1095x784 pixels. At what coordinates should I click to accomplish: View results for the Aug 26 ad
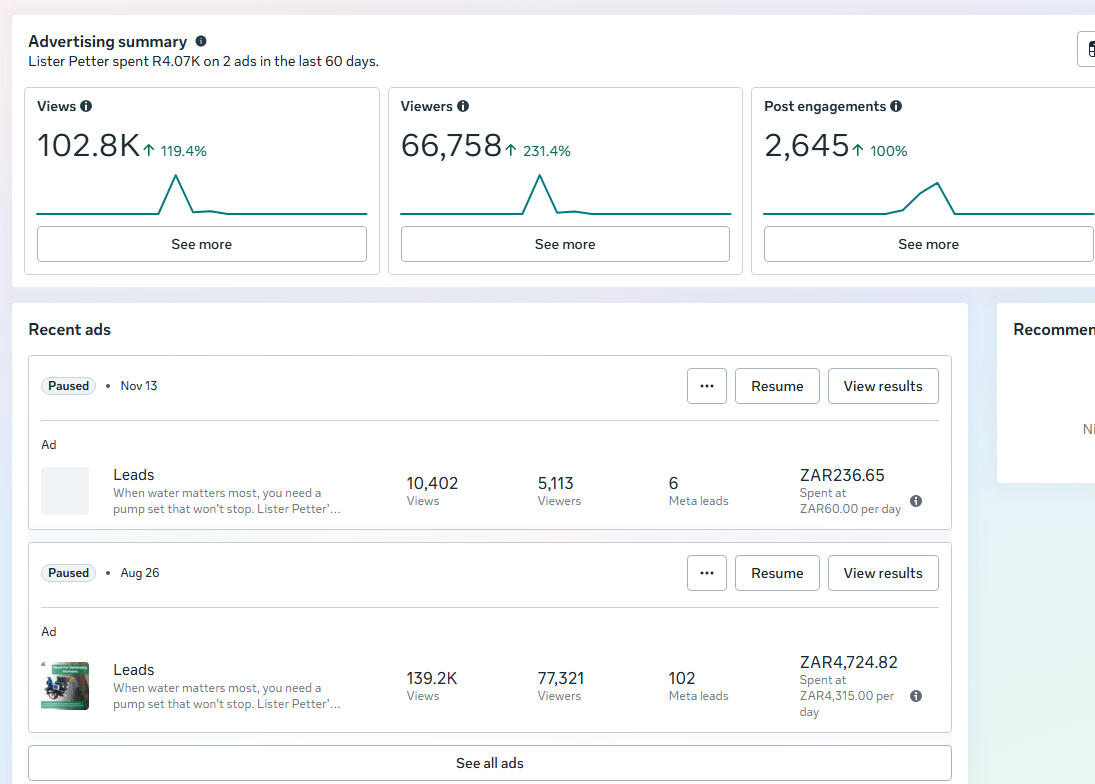coord(883,573)
